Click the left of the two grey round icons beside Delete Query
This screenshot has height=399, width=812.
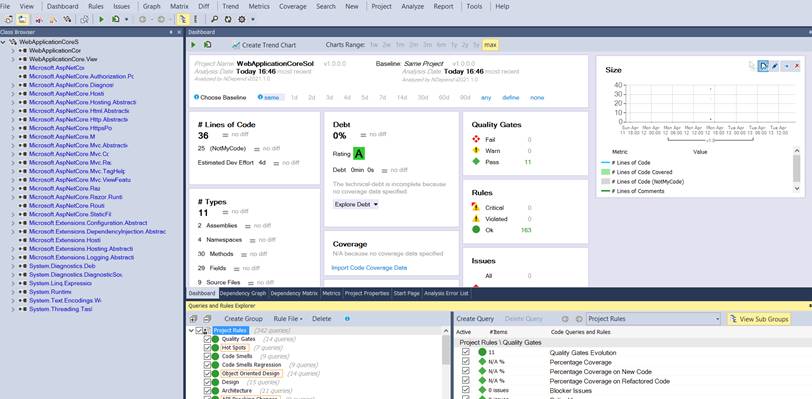pyautogui.click(x=566, y=319)
